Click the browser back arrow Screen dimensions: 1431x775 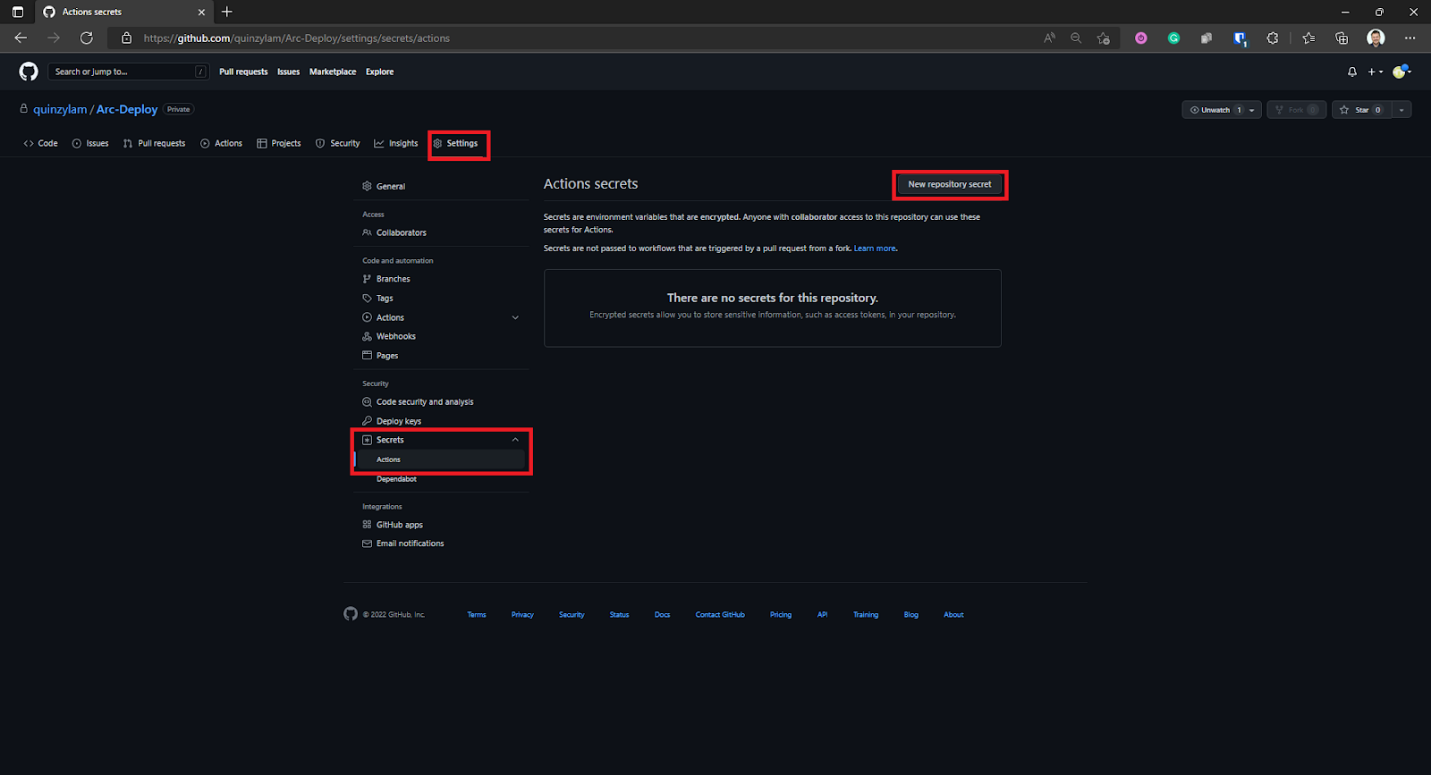(x=21, y=38)
